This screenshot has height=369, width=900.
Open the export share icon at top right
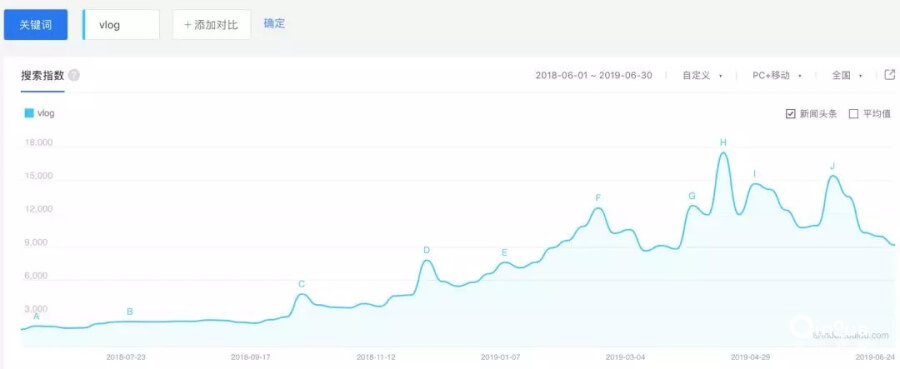click(x=889, y=75)
